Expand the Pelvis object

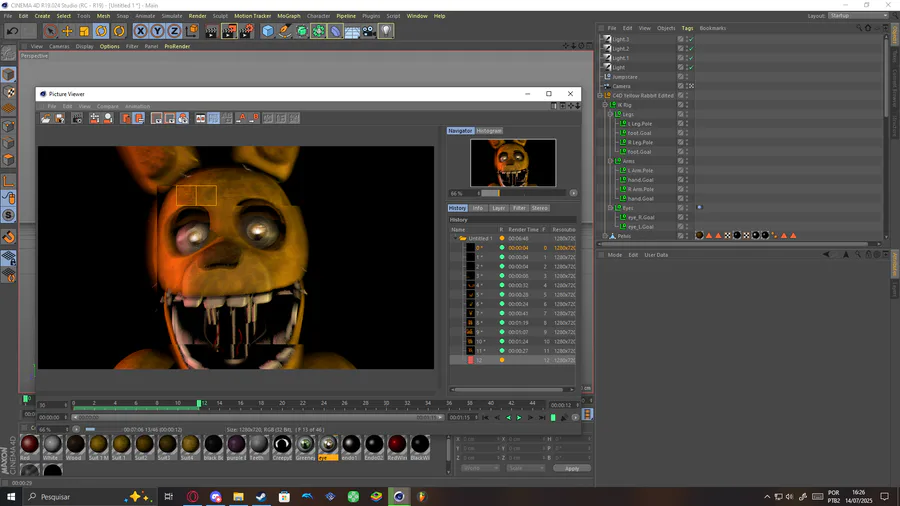[605, 236]
